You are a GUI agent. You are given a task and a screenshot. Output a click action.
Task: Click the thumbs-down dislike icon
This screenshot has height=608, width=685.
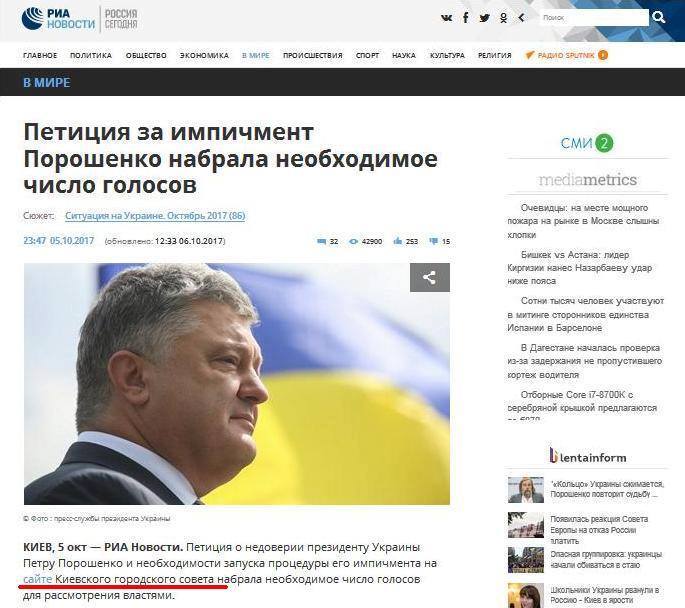pyautogui.click(x=433, y=241)
